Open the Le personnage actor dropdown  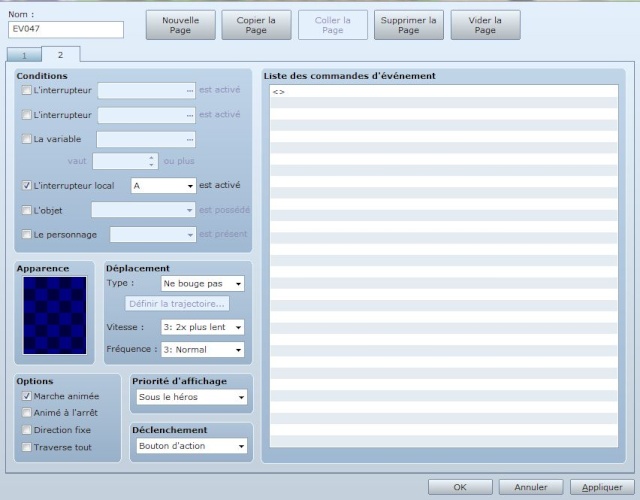(x=153, y=235)
